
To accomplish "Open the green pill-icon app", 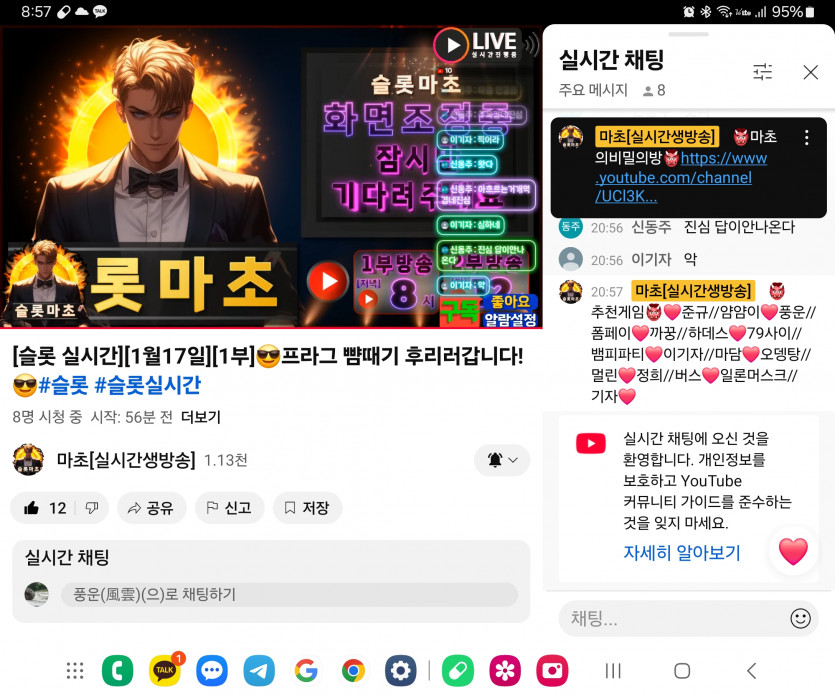I will tap(457, 671).
